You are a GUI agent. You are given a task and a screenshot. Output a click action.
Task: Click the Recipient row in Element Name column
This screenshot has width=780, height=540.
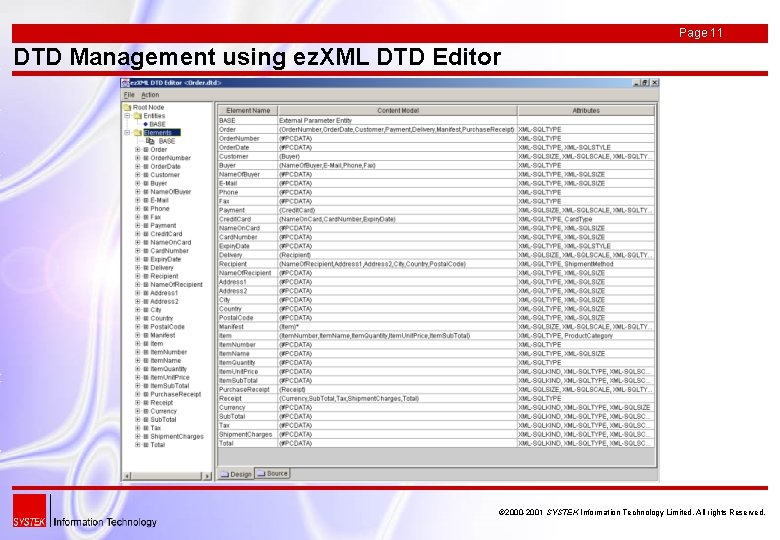tap(248, 264)
